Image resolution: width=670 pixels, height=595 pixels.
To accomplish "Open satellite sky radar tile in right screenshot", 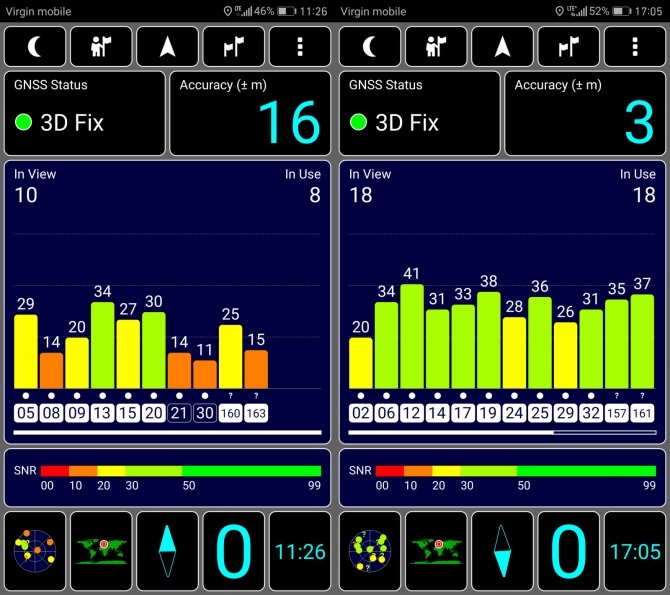I will (x=370, y=551).
